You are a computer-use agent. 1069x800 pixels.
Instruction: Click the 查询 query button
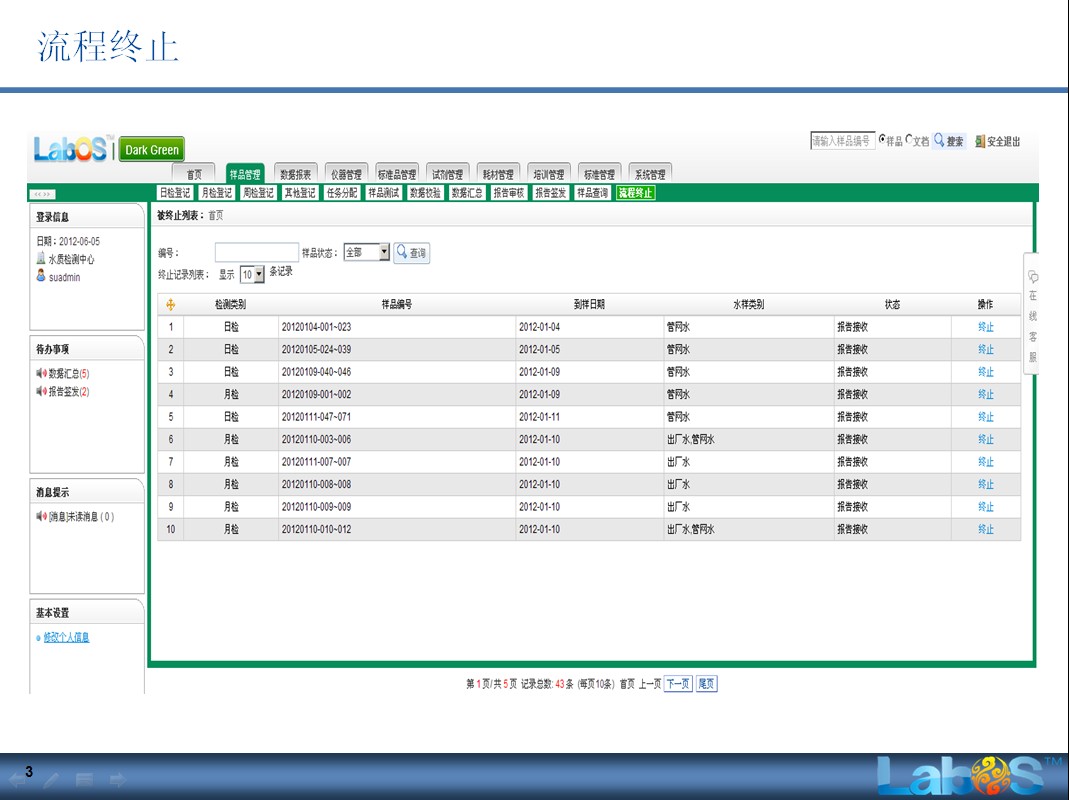[411, 253]
